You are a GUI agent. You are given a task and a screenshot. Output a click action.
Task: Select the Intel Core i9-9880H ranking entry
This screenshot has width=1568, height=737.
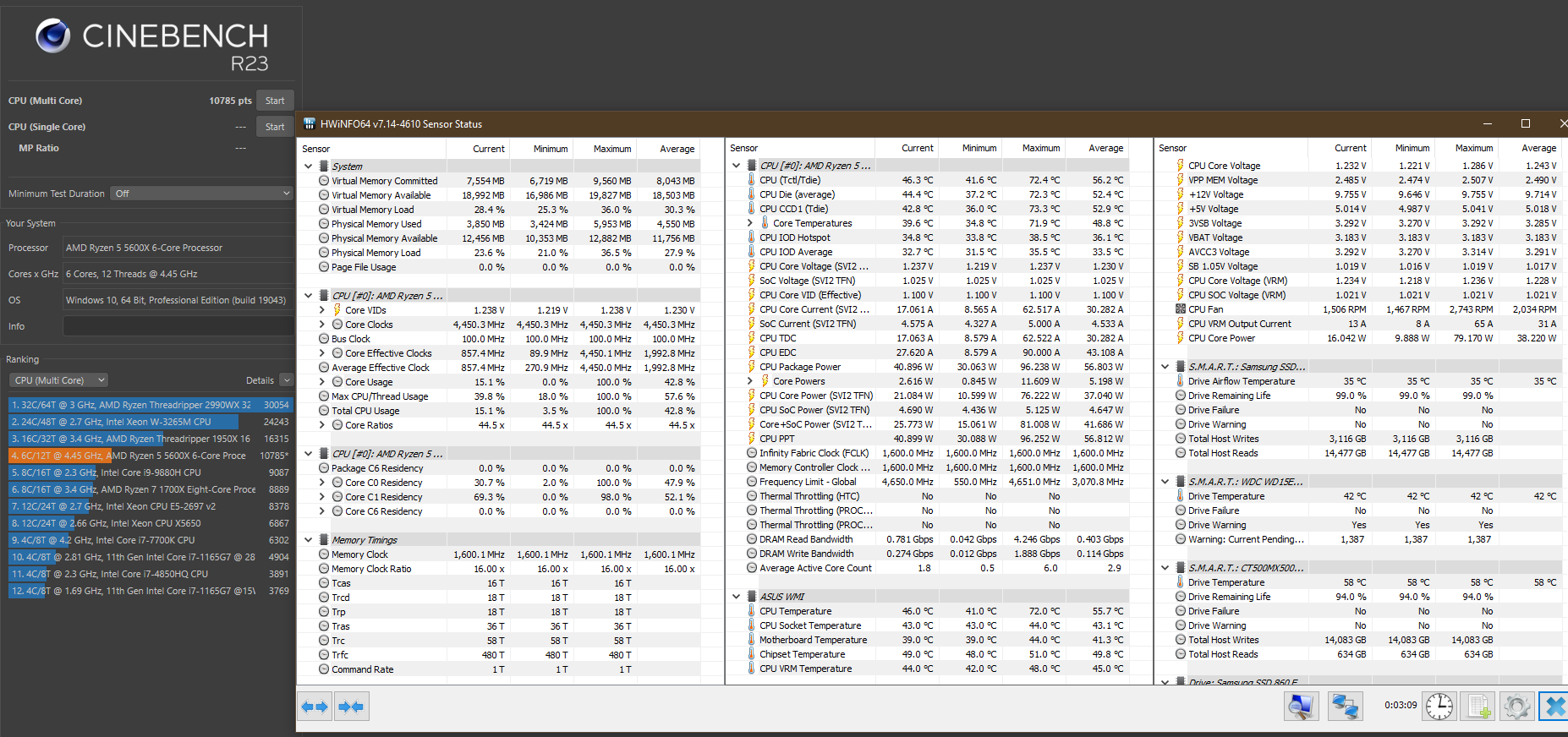150,472
